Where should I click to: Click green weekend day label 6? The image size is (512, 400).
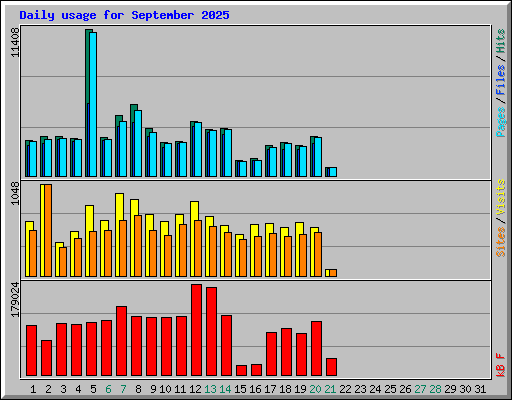tap(108, 389)
